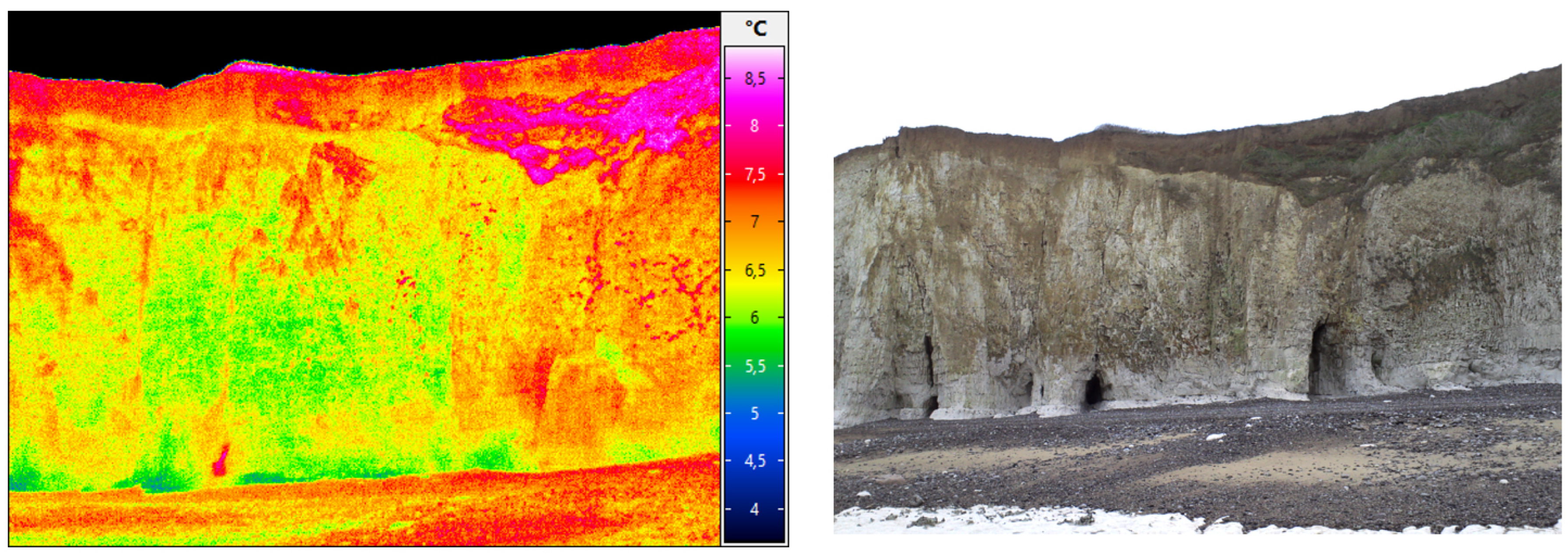The height and width of the screenshot is (557, 1568).
Task: Click the 4 label near the scale bottom
Action: pos(755,509)
